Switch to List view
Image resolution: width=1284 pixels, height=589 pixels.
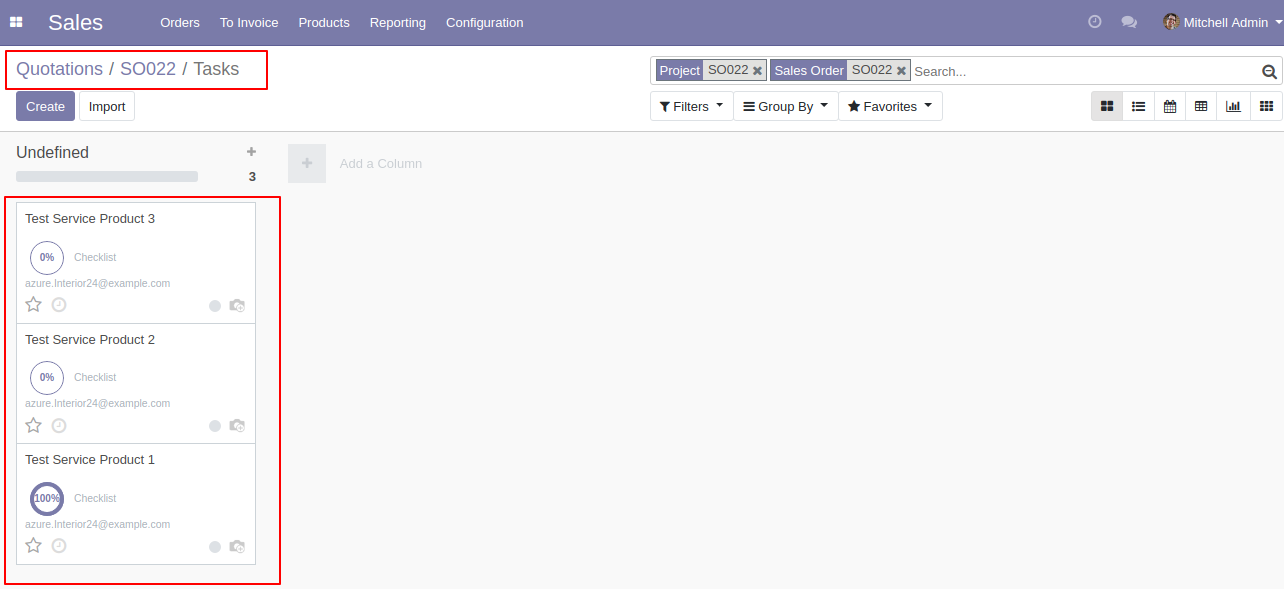point(1138,106)
